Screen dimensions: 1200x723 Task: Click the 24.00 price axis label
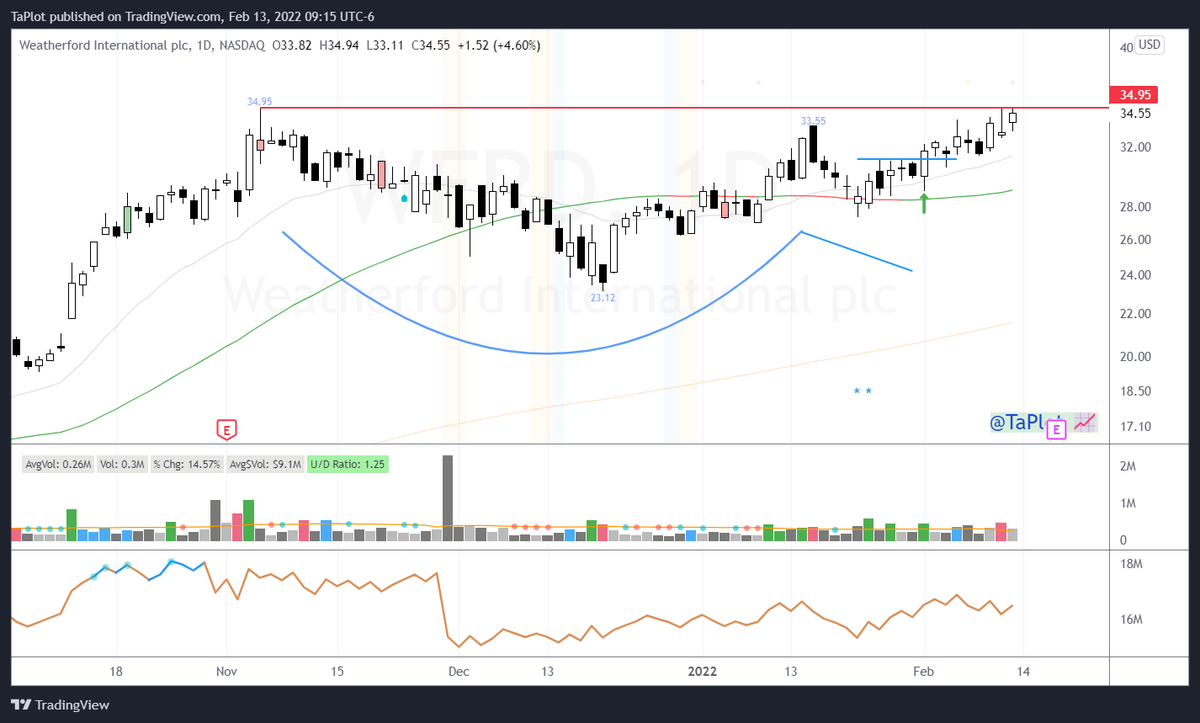point(1134,275)
